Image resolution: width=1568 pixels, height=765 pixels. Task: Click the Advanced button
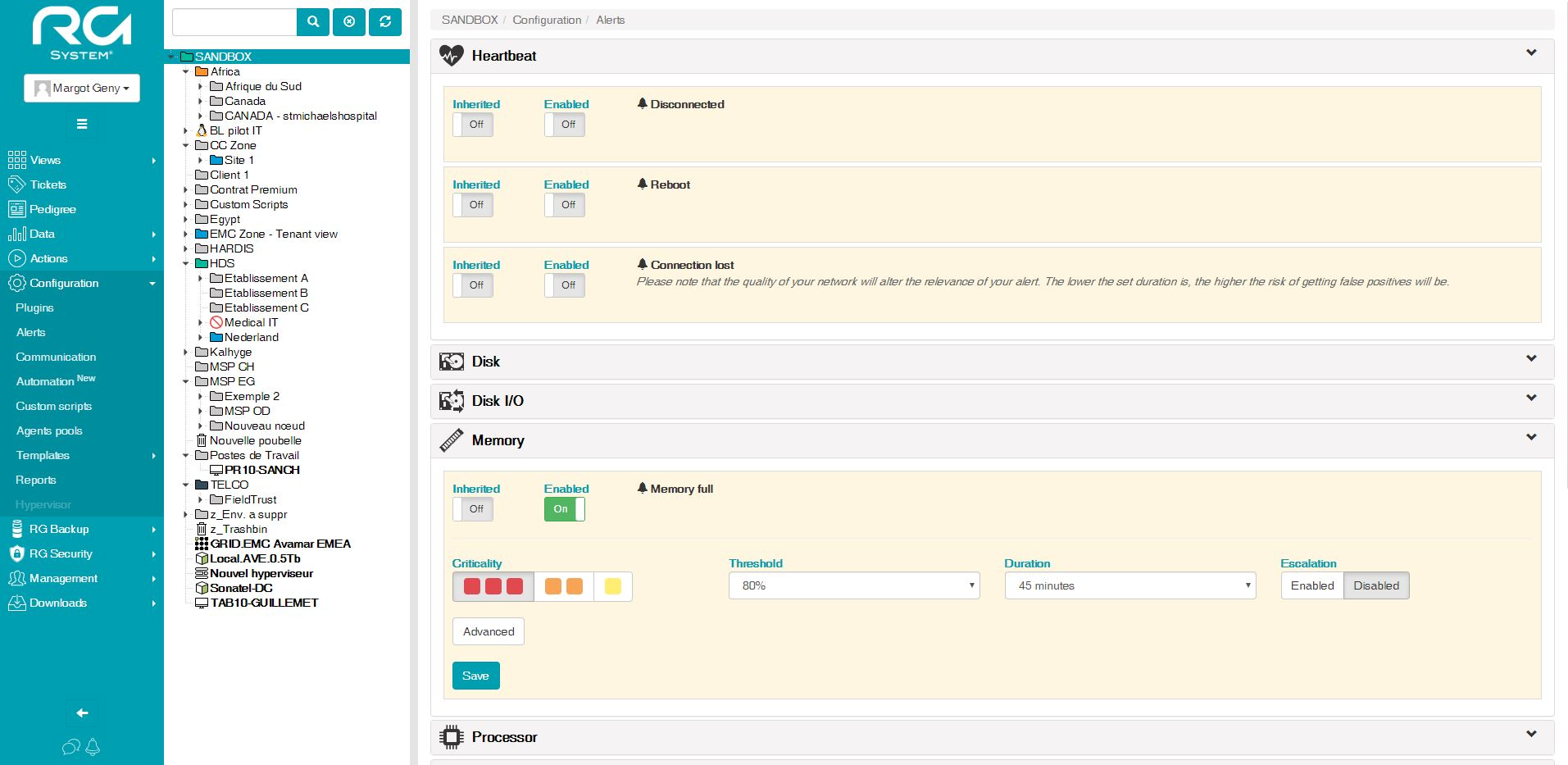(489, 631)
